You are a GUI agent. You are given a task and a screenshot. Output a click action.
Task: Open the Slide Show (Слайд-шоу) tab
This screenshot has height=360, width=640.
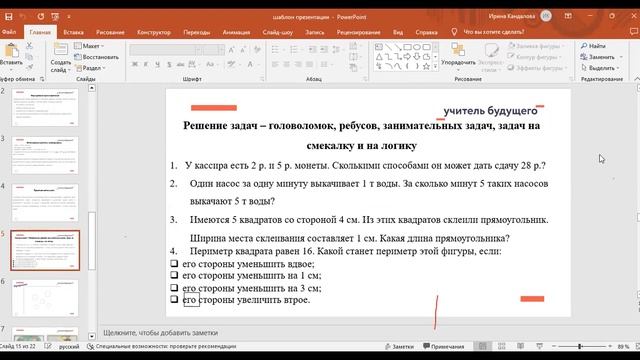pyautogui.click(x=278, y=32)
